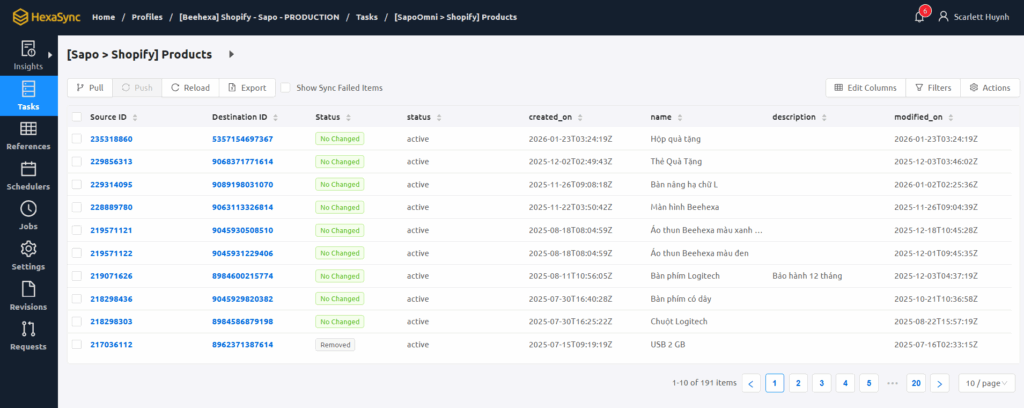Open destination ID 9068371771614 link
This screenshot has width=1024, height=408.
point(242,161)
